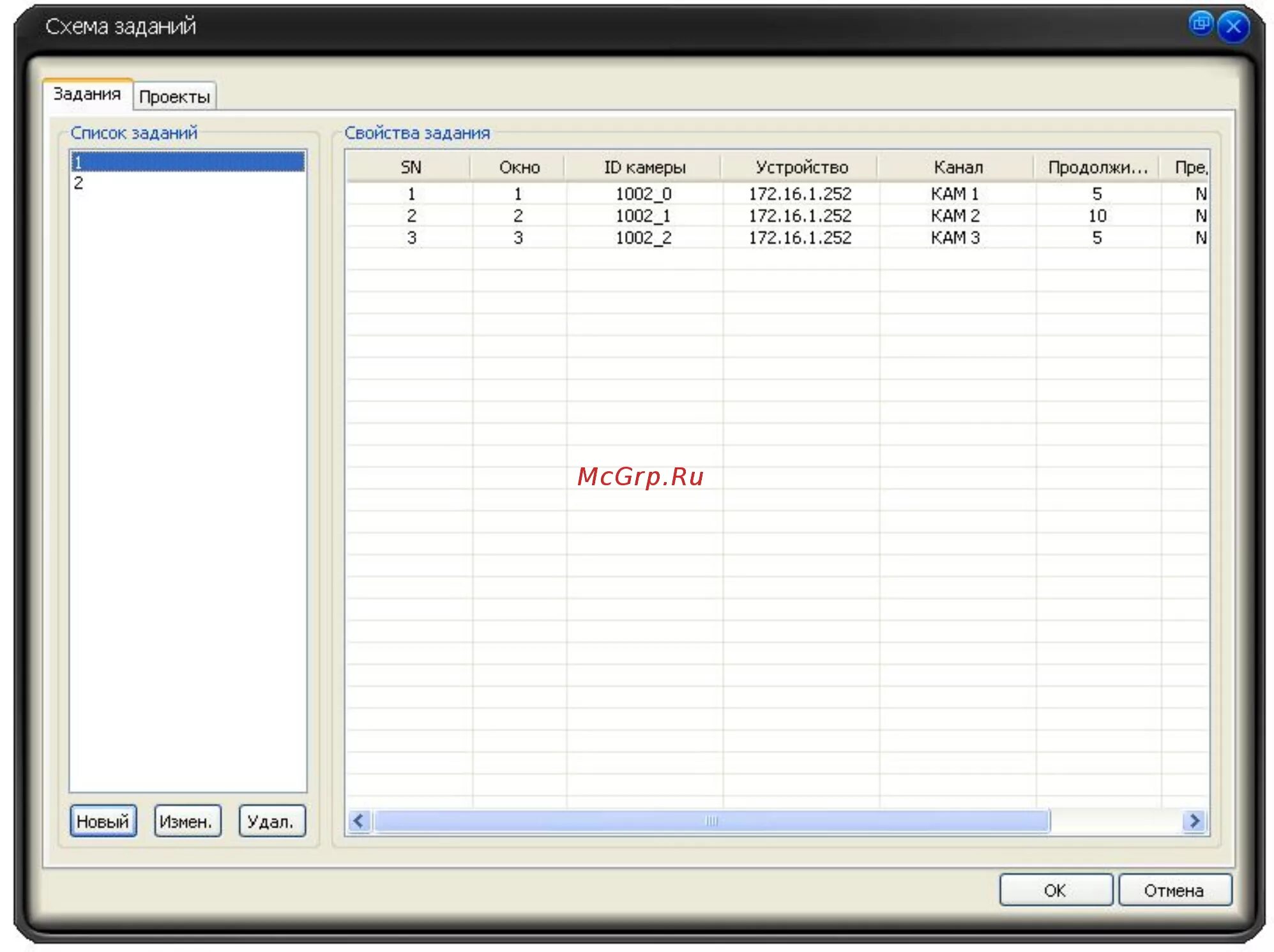Open the Проекты tab

click(x=174, y=97)
